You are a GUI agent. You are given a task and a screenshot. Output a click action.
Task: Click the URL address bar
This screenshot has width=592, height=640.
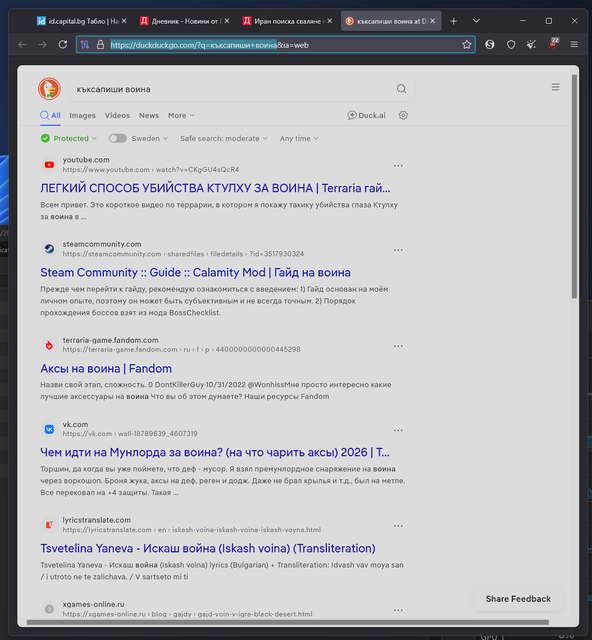point(276,45)
